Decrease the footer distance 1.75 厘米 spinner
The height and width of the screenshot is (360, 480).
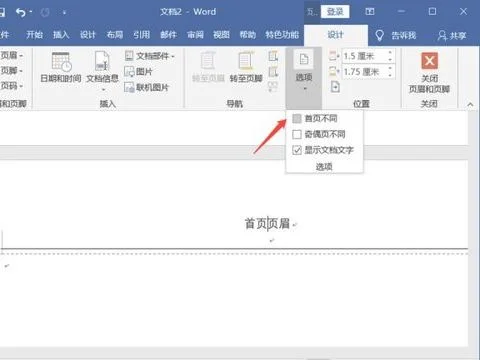tap(390, 75)
